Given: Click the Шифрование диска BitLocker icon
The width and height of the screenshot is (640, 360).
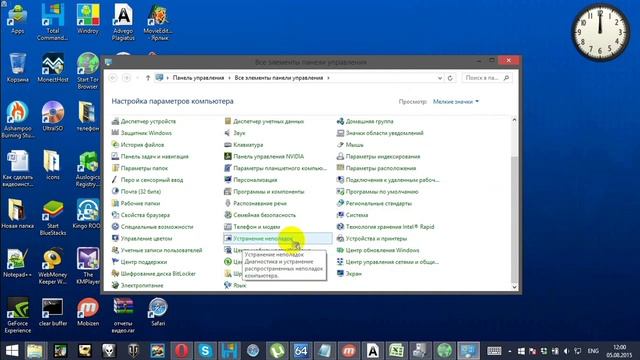Looking at the screenshot, I should [115, 273].
